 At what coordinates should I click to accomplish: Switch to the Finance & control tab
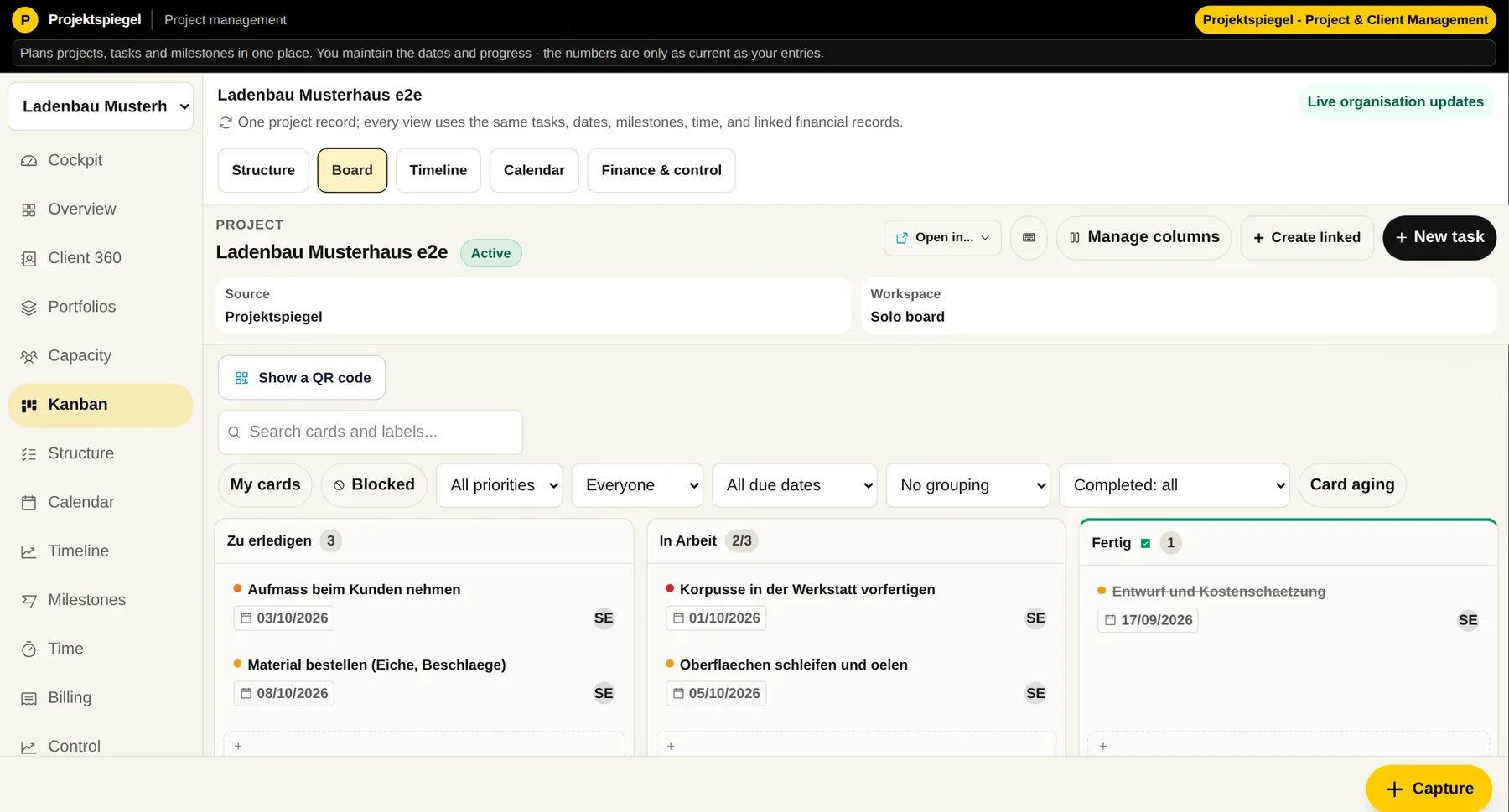point(661,170)
